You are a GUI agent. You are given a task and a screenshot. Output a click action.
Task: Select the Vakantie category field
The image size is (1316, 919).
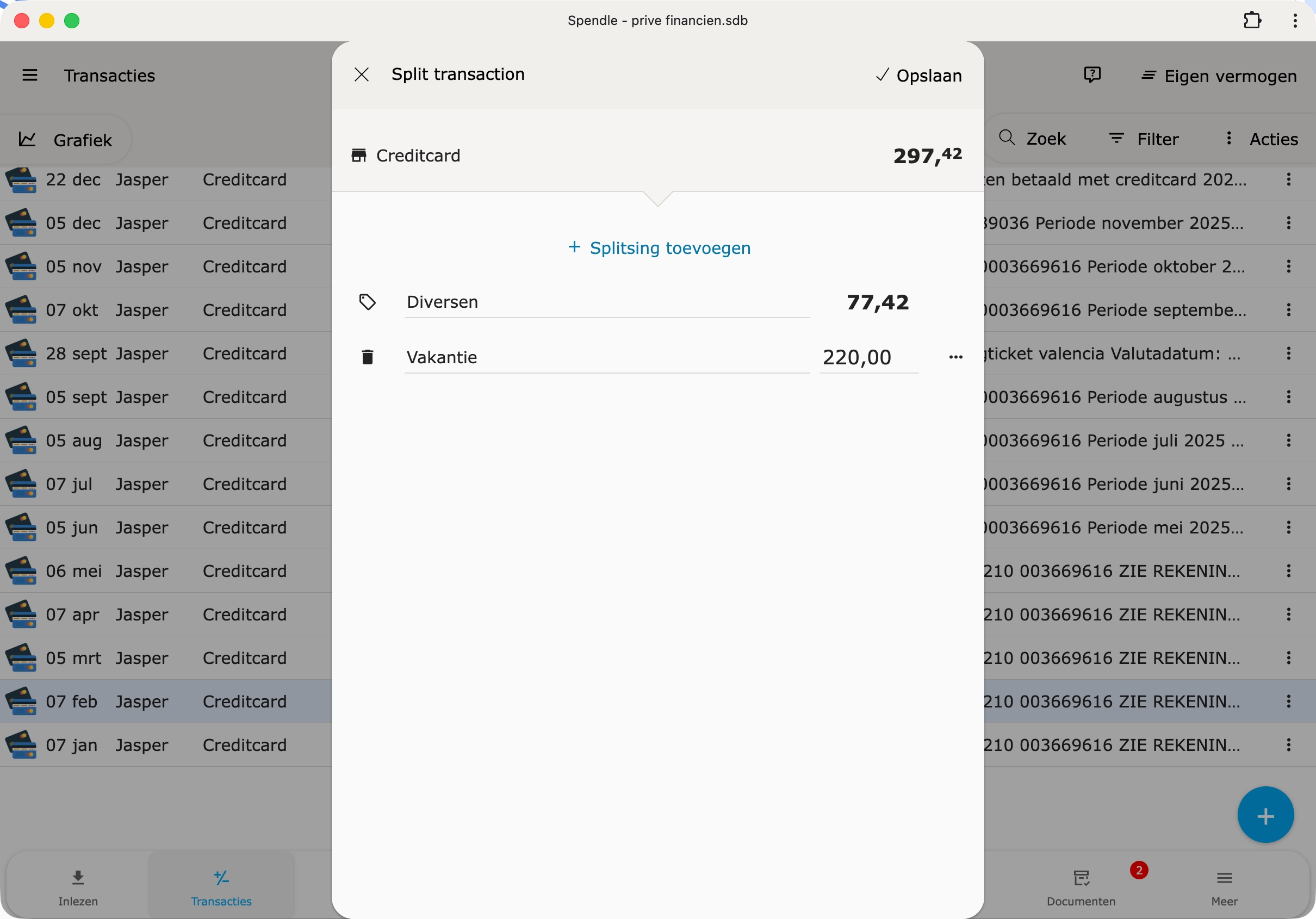coord(606,358)
